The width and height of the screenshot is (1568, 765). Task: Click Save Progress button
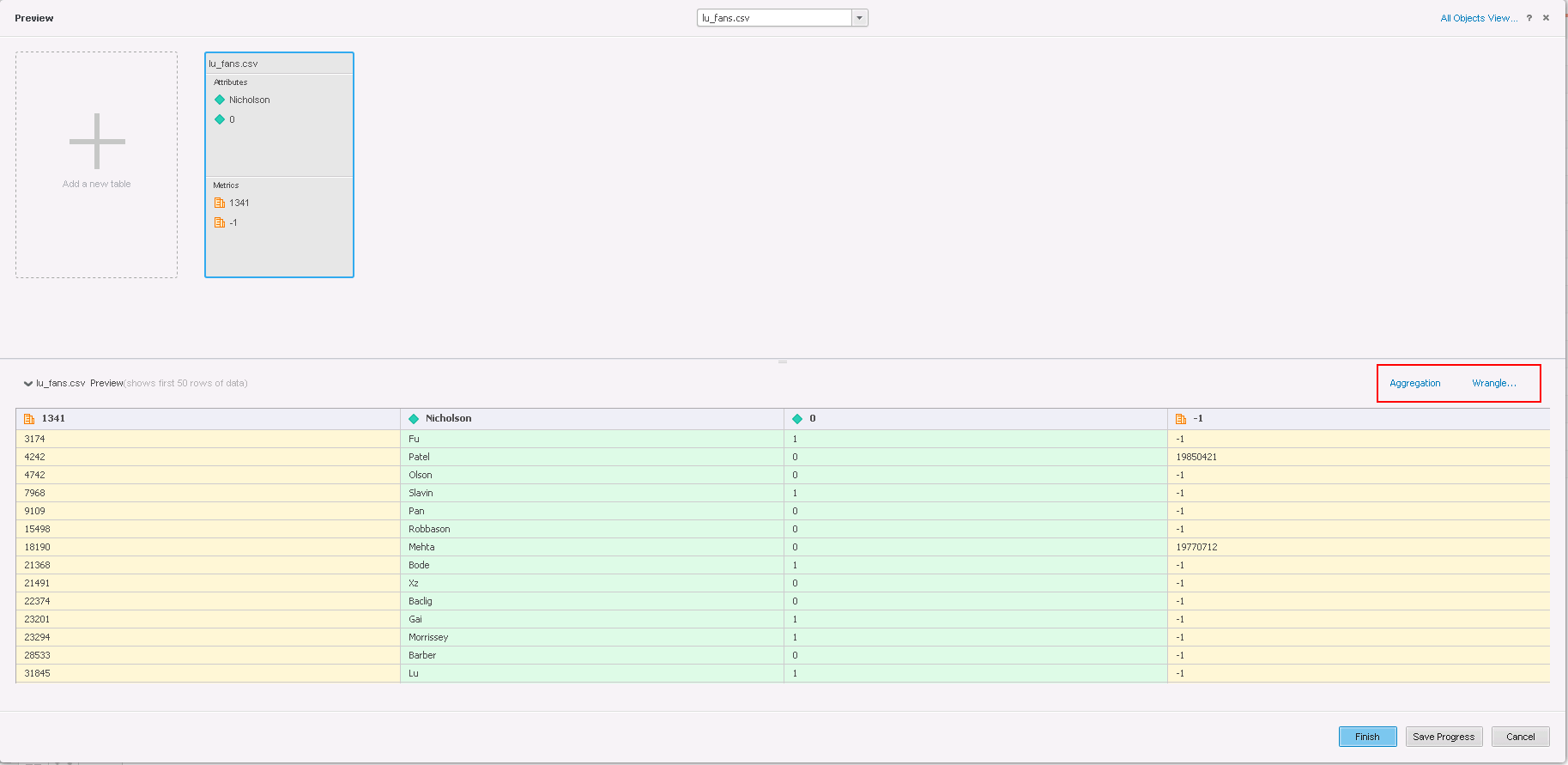(x=1443, y=737)
